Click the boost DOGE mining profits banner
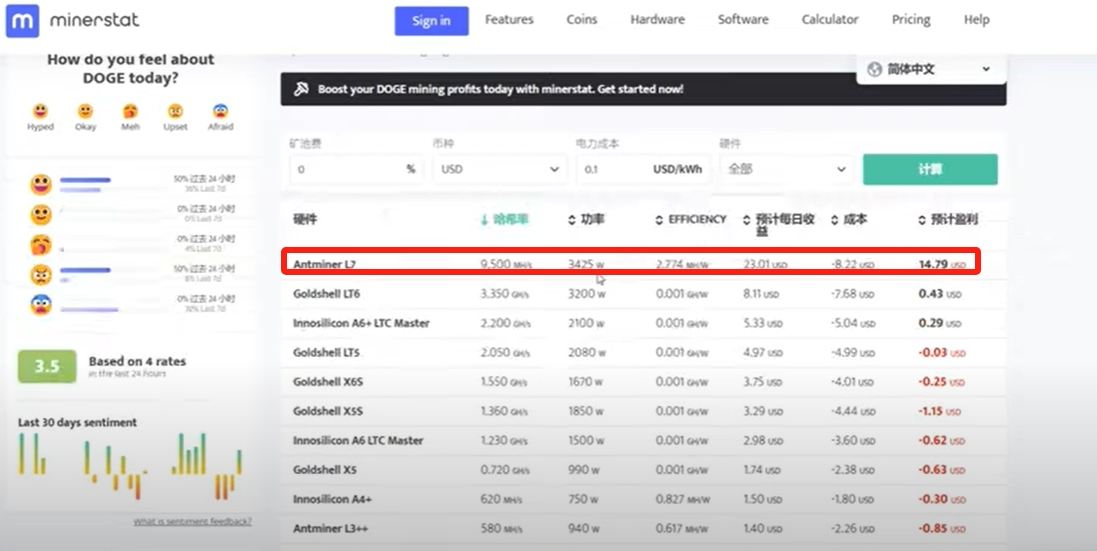The width and height of the screenshot is (1097, 551). (644, 89)
